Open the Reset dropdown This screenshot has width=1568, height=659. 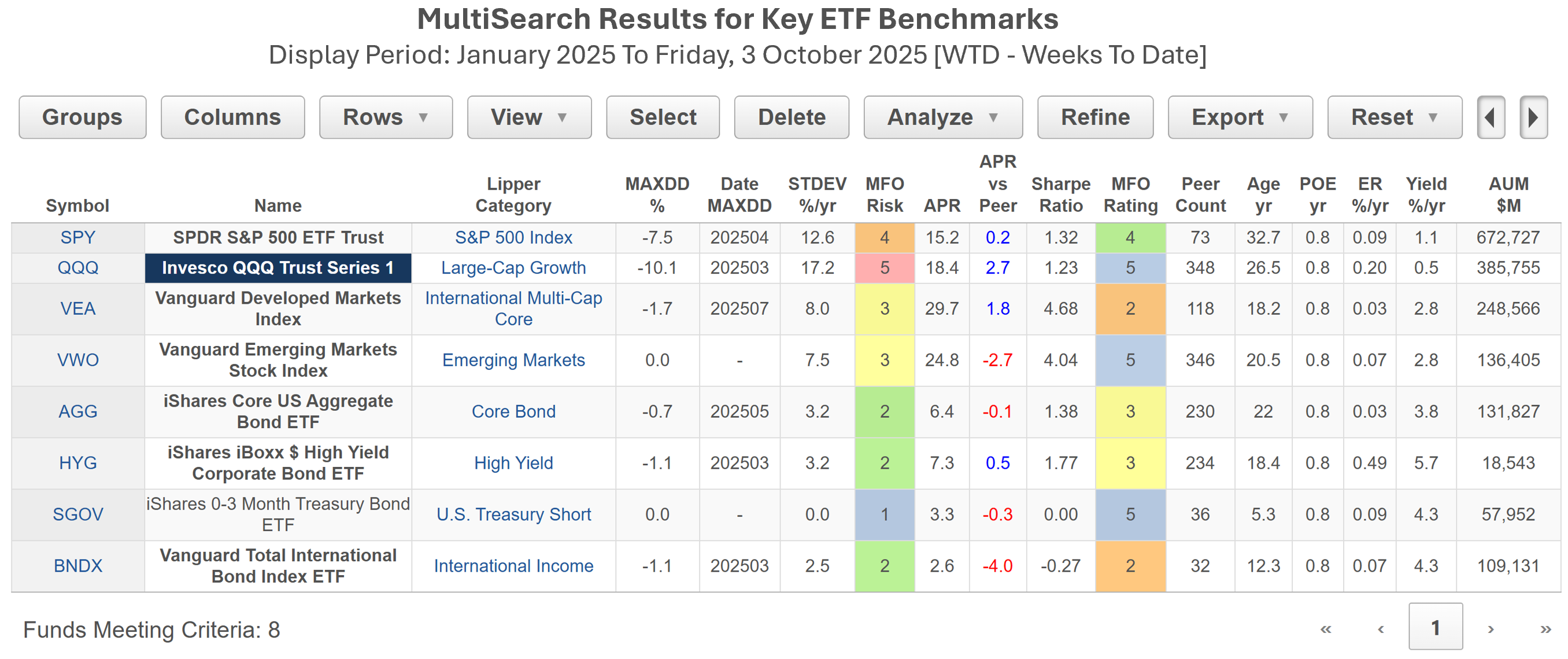click(1394, 117)
